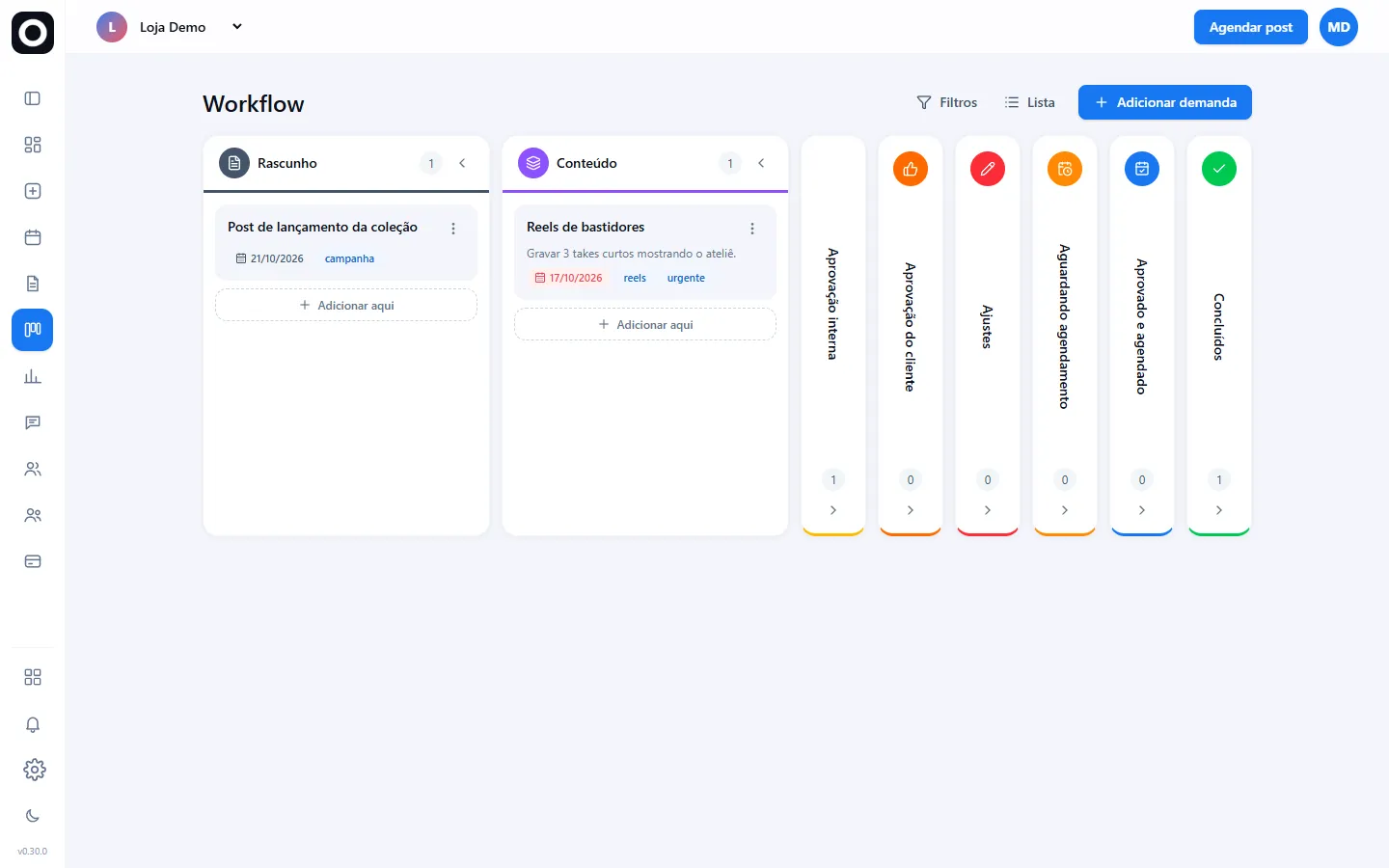
Task: Click the Aguardando agendamento orange icon
Action: pyautogui.click(x=1065, y=169)
